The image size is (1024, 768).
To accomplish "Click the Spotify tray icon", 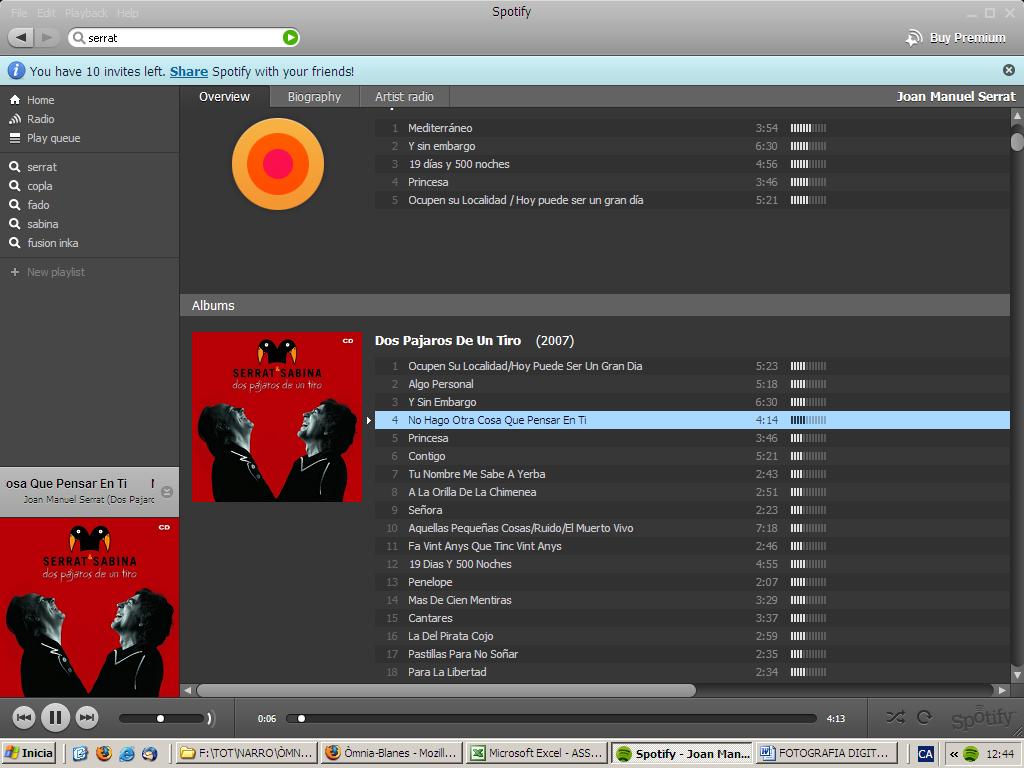I will pyautogui.click(x=971, y=754).
